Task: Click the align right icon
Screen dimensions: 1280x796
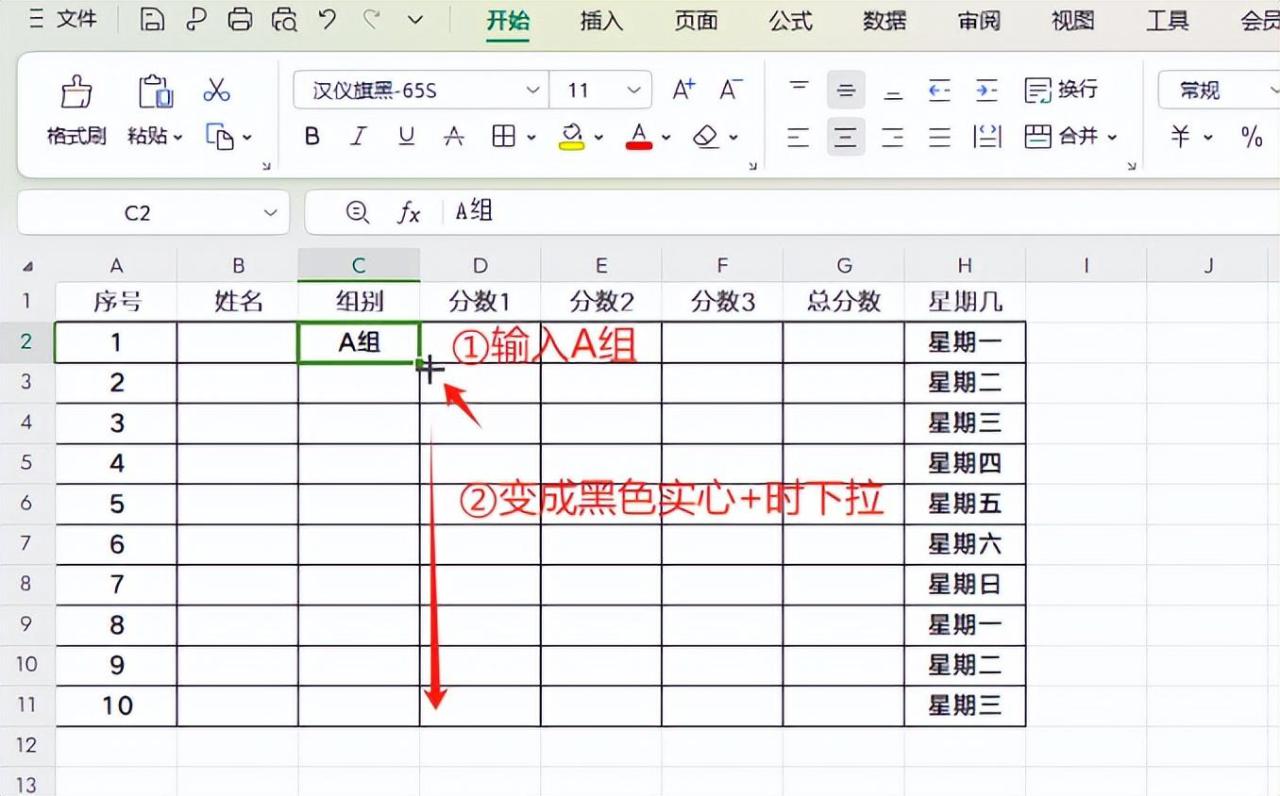Action: click(x=893, y=137)
